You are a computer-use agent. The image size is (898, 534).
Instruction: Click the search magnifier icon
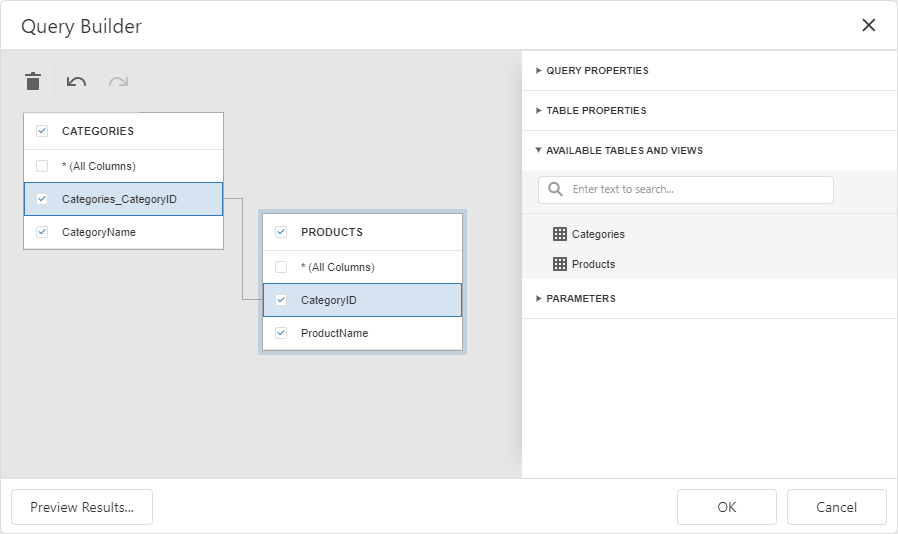(x=555, y=189)
